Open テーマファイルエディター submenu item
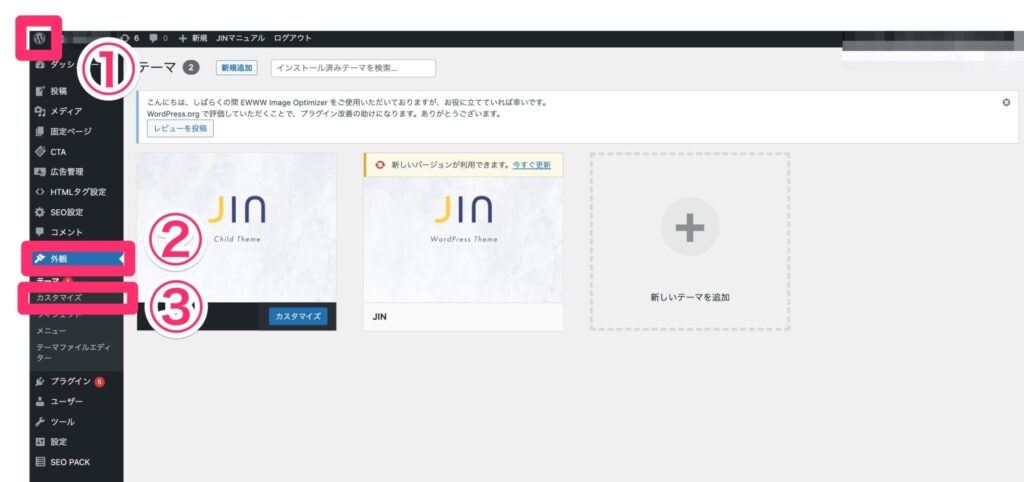 click(72, 353)
